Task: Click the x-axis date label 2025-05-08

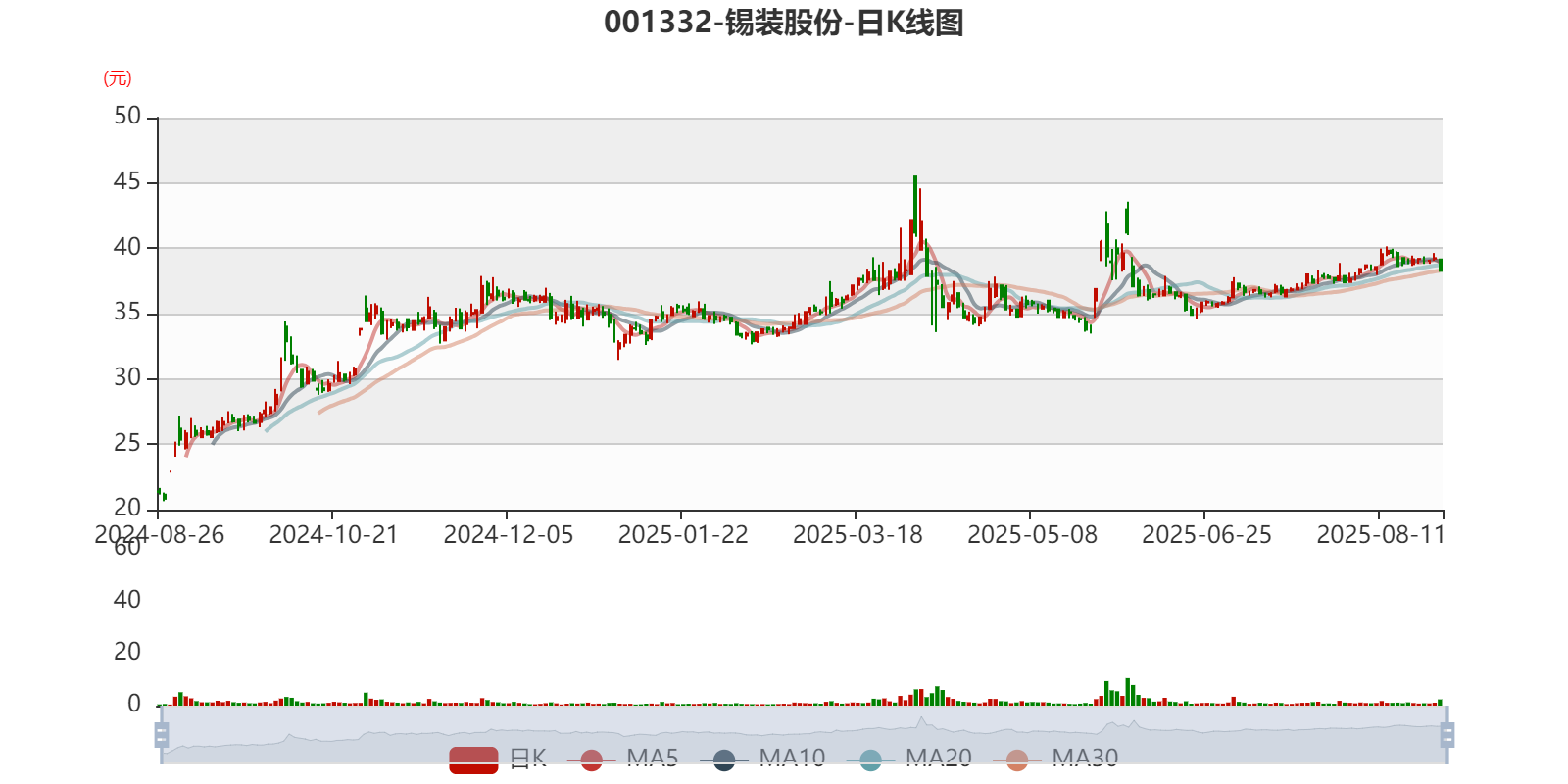Action: 1032,535
